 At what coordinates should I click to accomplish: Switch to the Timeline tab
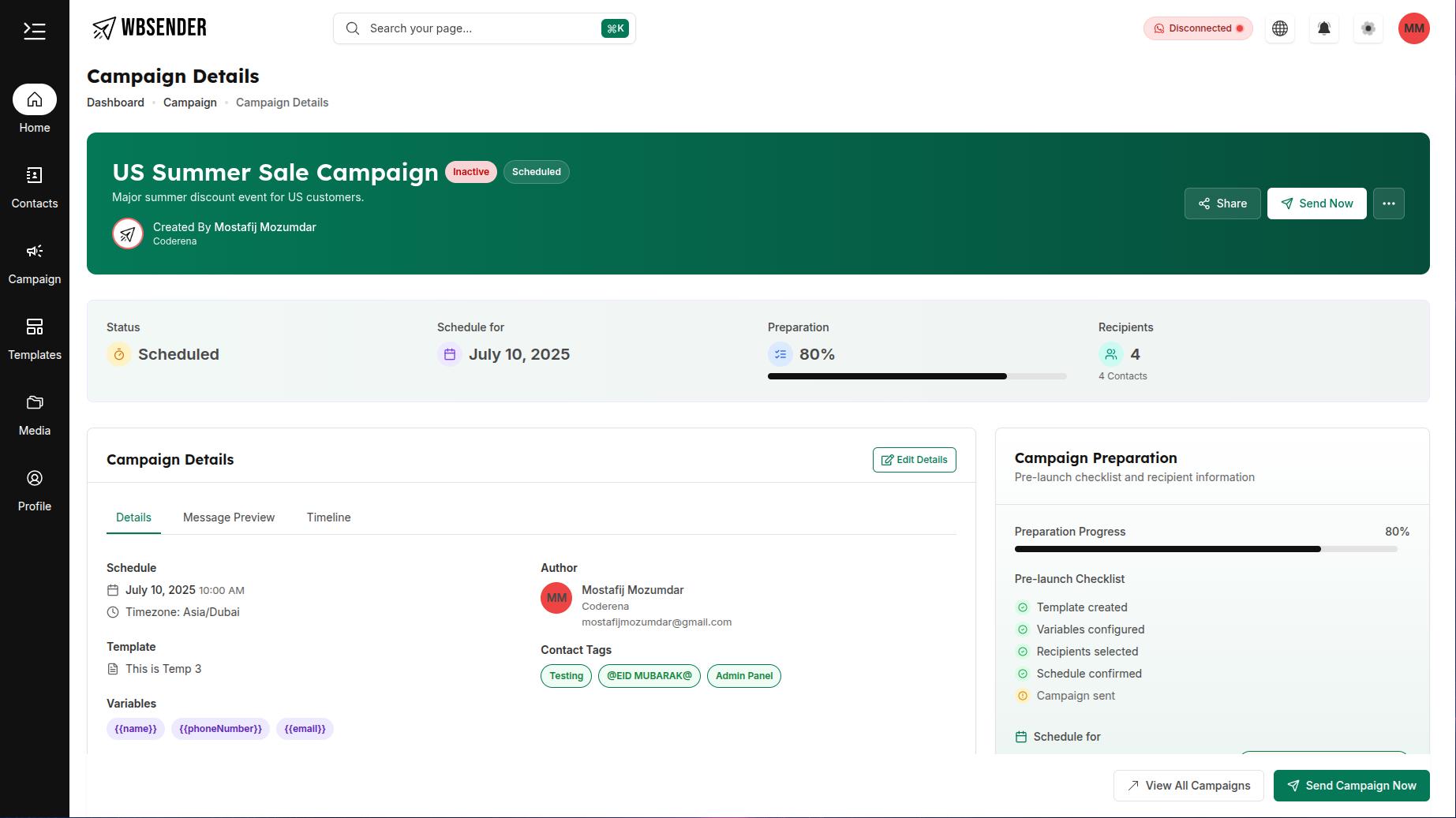click(328, 517)
